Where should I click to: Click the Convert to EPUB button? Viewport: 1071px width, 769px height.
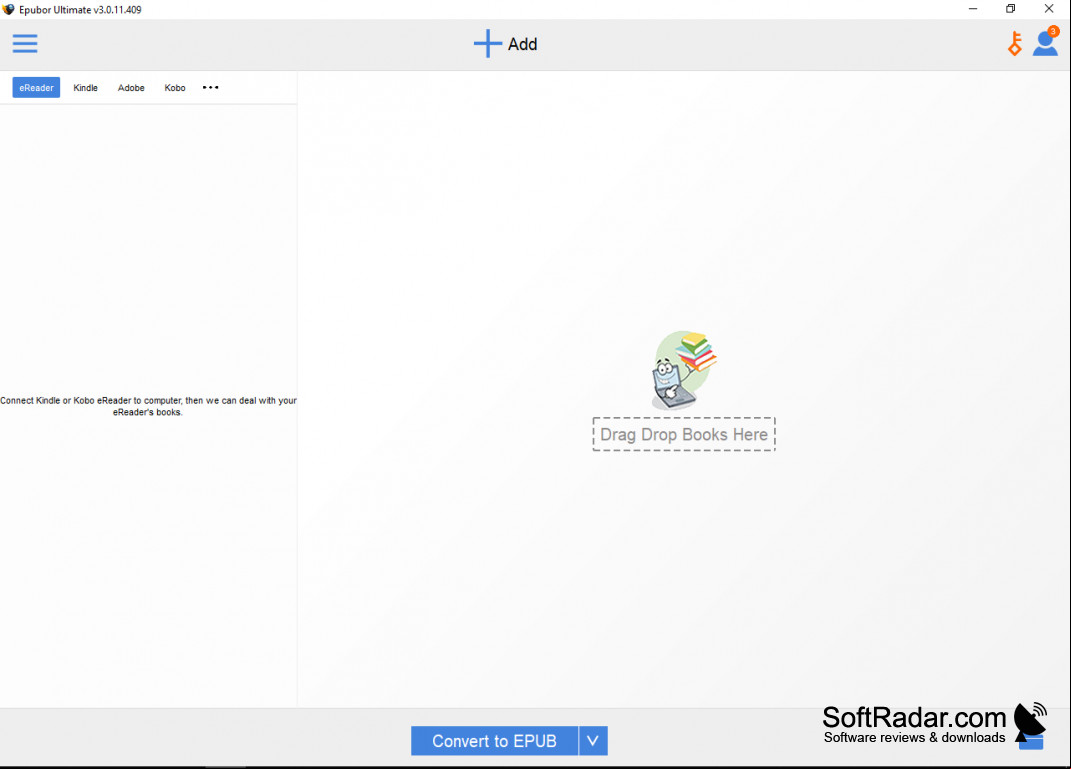495,741
